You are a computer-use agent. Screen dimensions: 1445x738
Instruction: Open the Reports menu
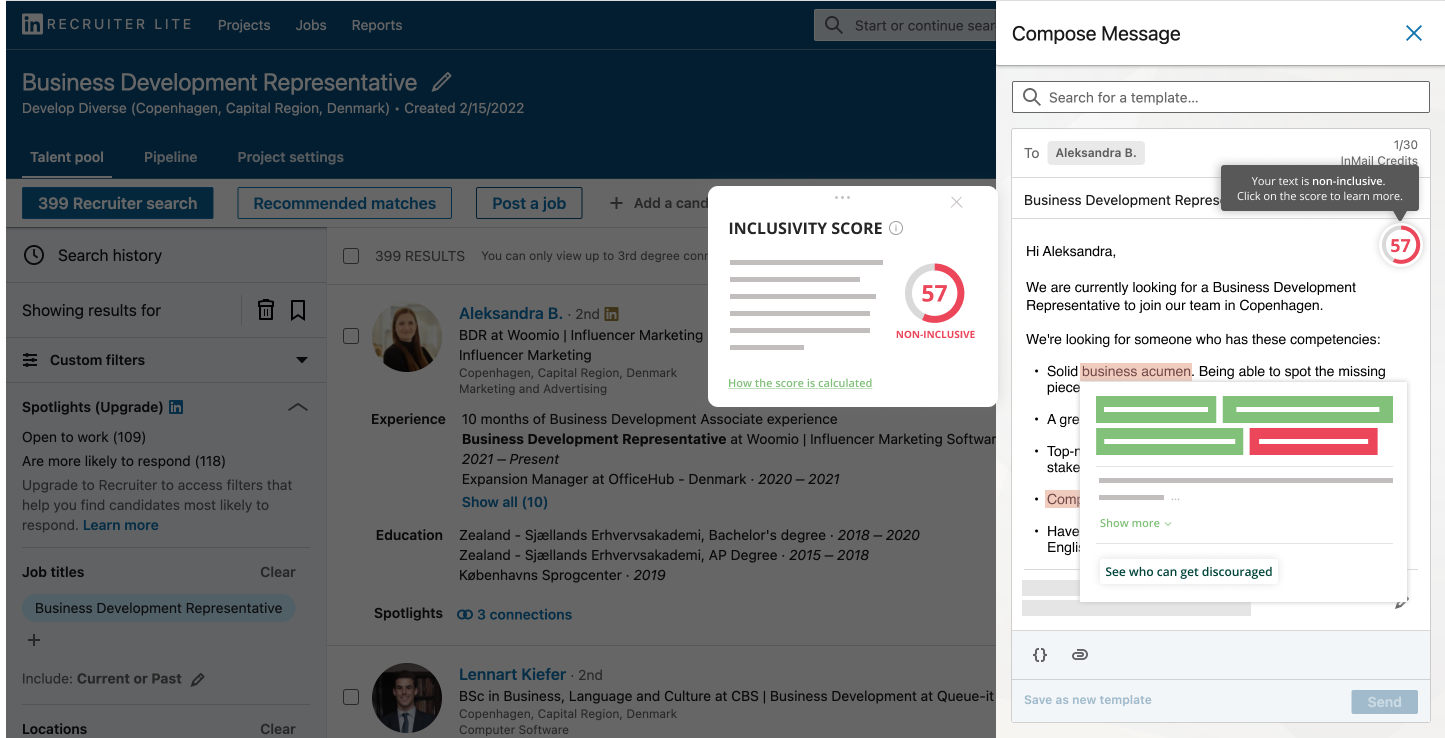pyautogui.click(x=377, y=25)
